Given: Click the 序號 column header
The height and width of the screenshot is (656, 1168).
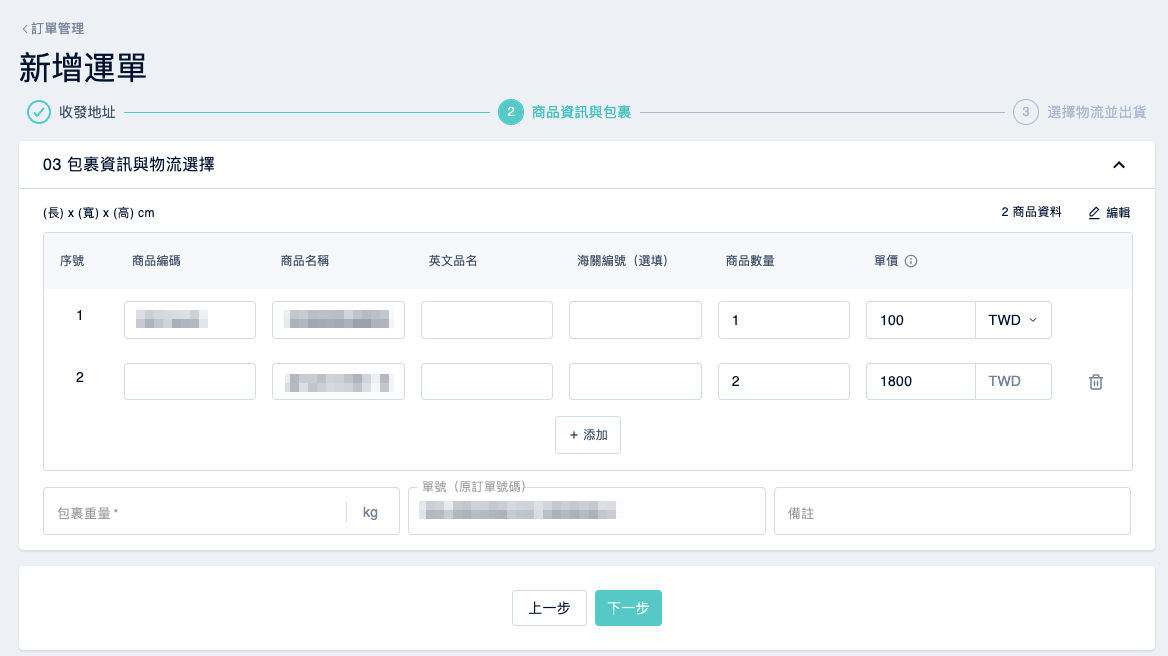Looking at the screenshot, I should click(x=72, y=261).
